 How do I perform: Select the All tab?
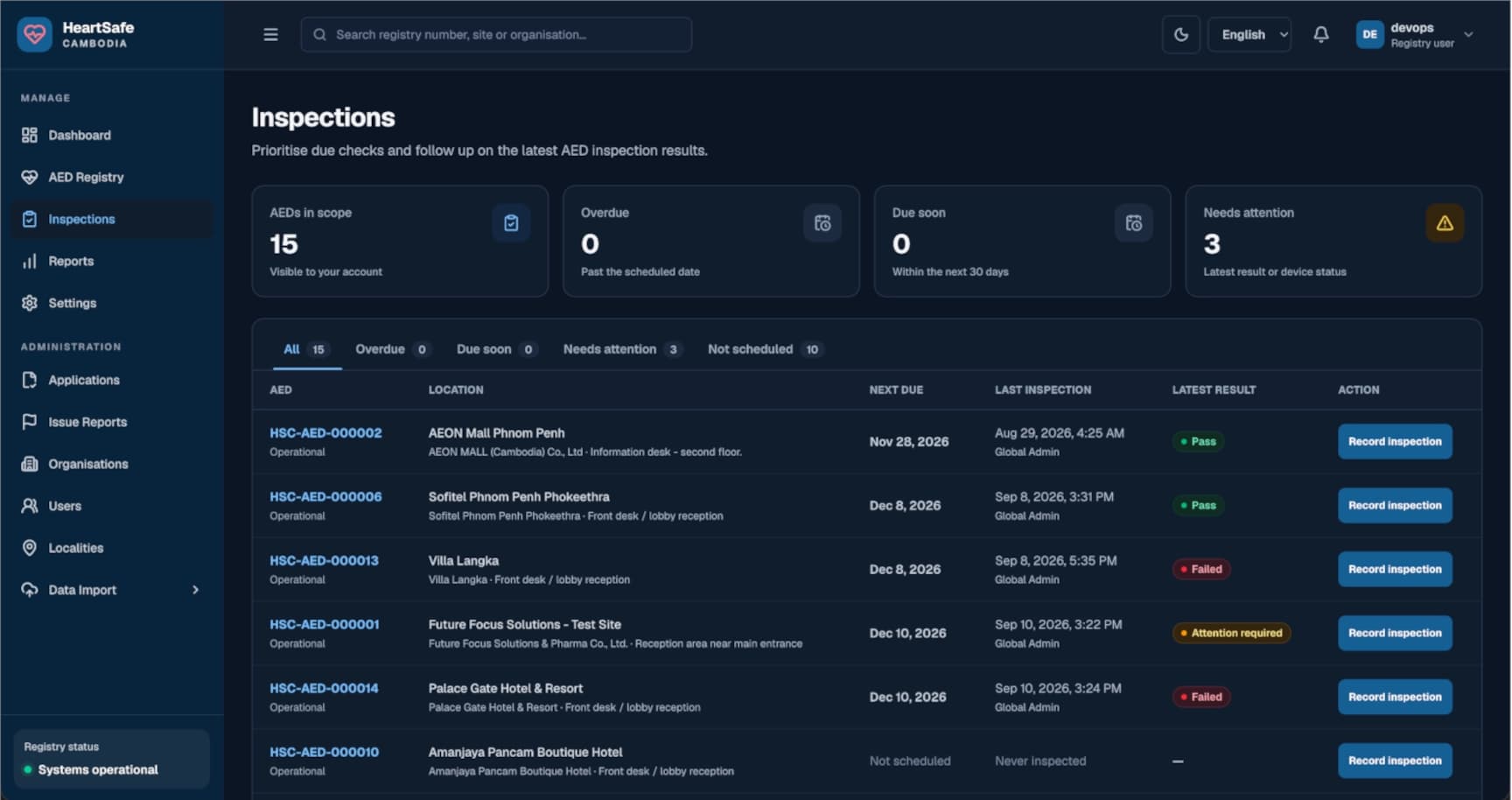click(306, 349)
